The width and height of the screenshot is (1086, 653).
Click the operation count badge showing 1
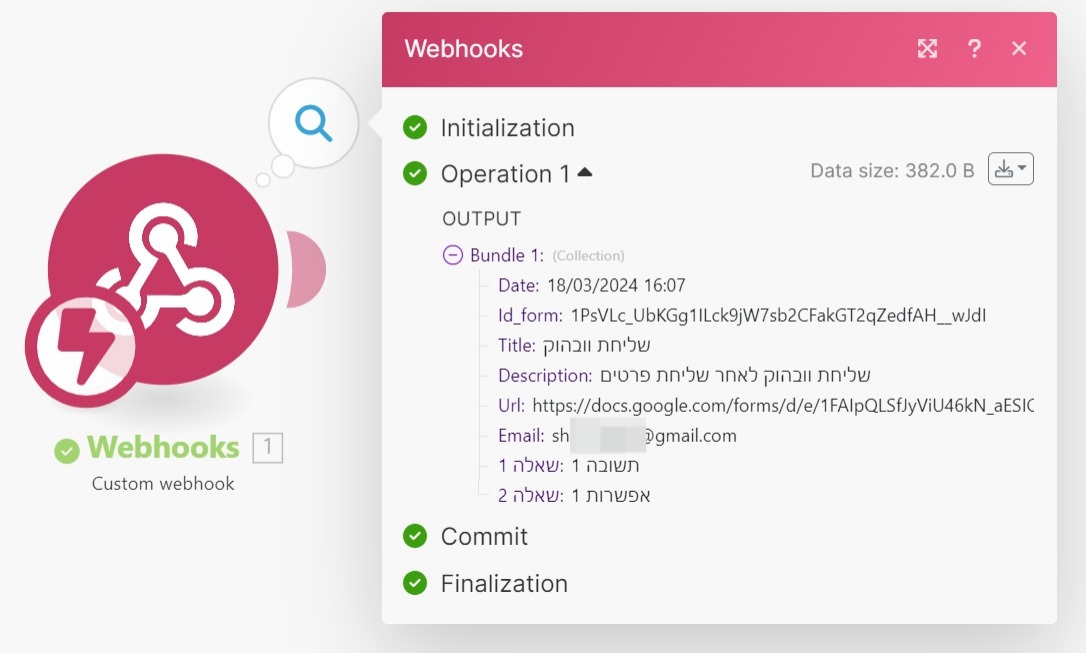coord(267,447)
